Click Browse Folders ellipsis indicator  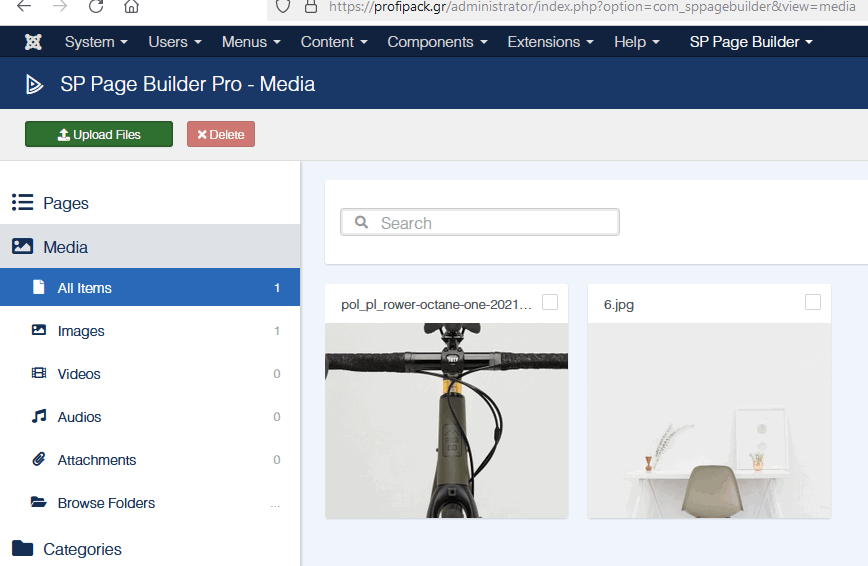coord(275,506)
